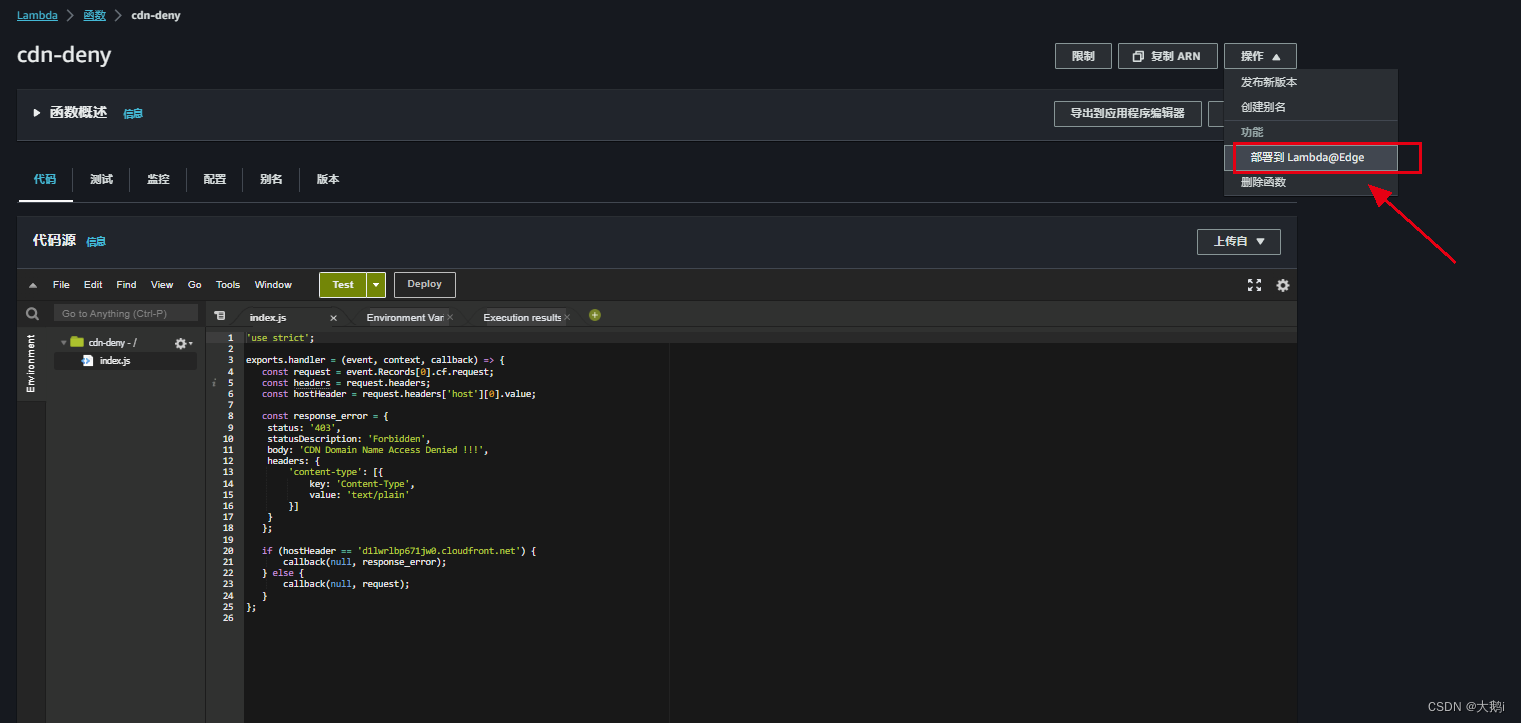Switch to the 代码 tab
Screen dimensions: 1521x723
[45, 179]
